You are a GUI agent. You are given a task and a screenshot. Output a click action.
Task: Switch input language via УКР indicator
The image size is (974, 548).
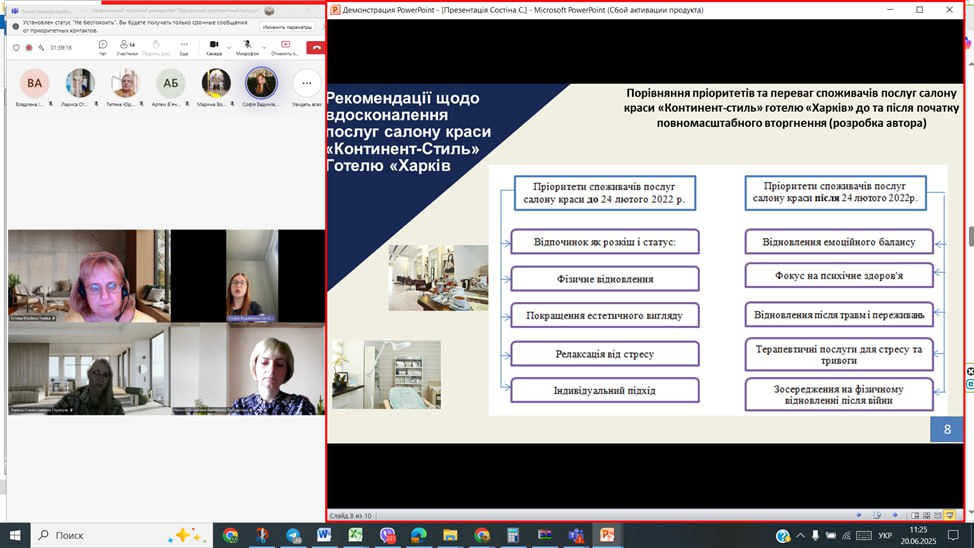click(x=885, y=535)
